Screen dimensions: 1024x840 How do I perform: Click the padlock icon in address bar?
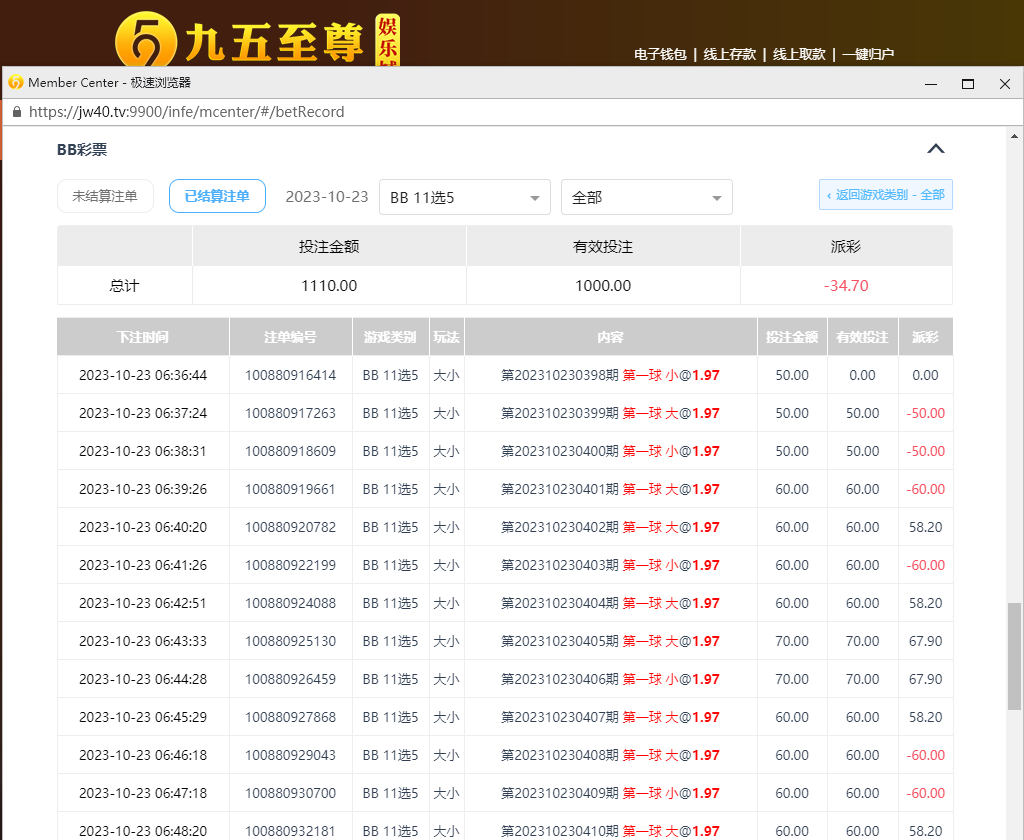(16, 112)
